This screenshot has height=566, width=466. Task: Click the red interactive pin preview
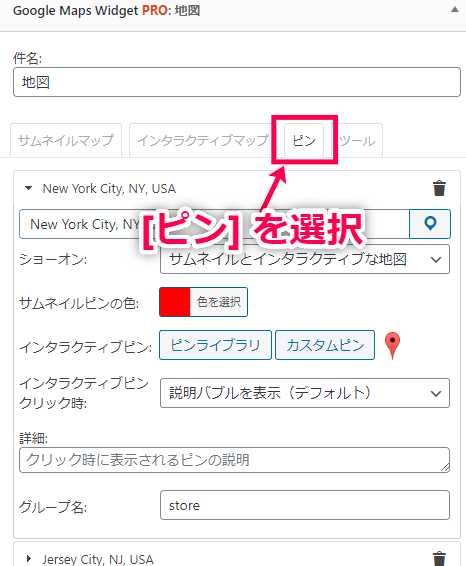[x=392, y=345]
